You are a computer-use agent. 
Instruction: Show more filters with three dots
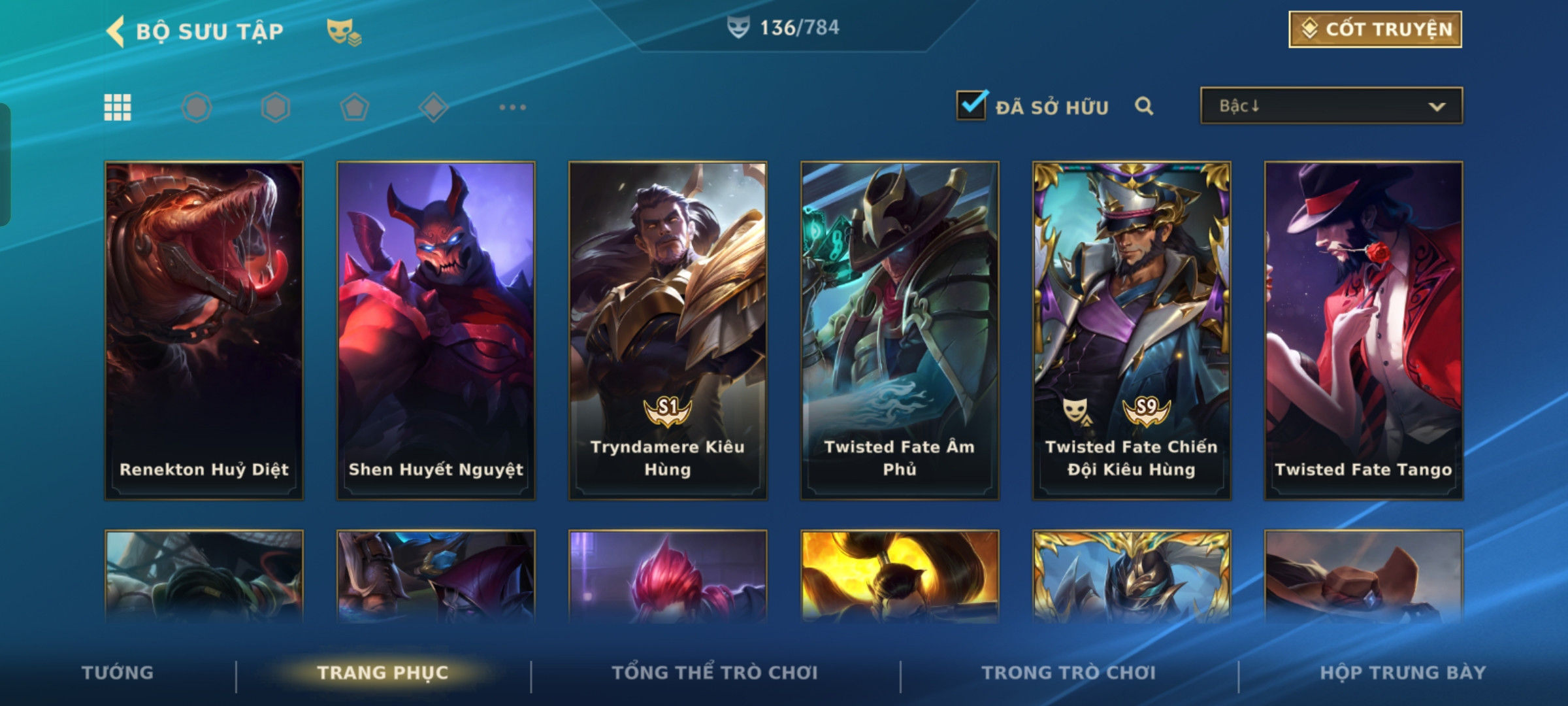[x=513, y=107]
